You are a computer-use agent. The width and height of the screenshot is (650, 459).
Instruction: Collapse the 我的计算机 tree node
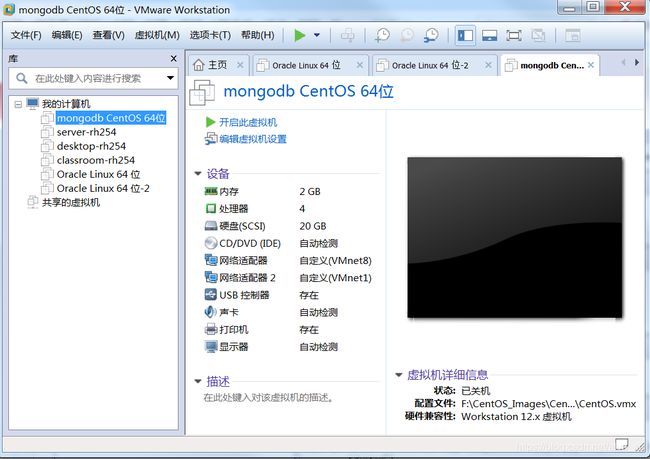(18, 104)
